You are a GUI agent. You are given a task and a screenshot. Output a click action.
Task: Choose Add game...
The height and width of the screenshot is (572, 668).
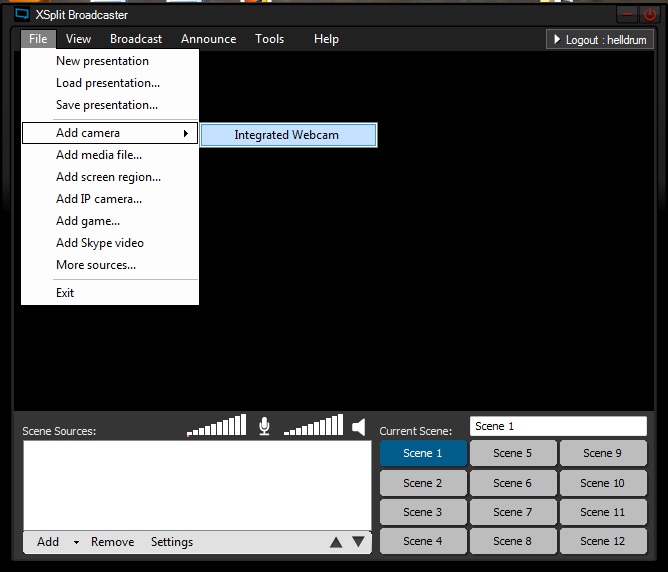pyautogui.click(x=110, y=221)
